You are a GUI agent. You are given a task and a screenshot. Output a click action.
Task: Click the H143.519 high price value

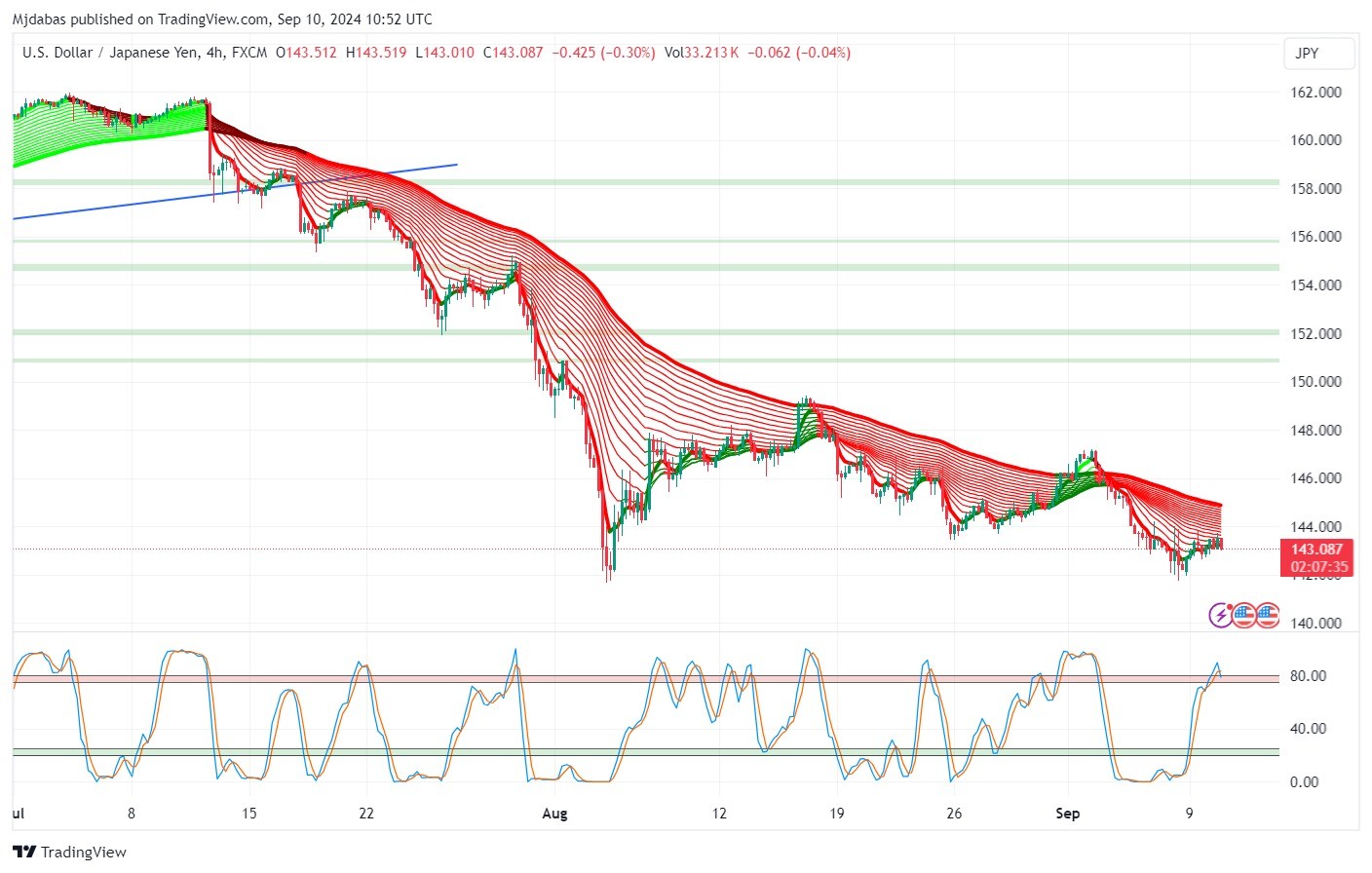click(x=376, y=53)
